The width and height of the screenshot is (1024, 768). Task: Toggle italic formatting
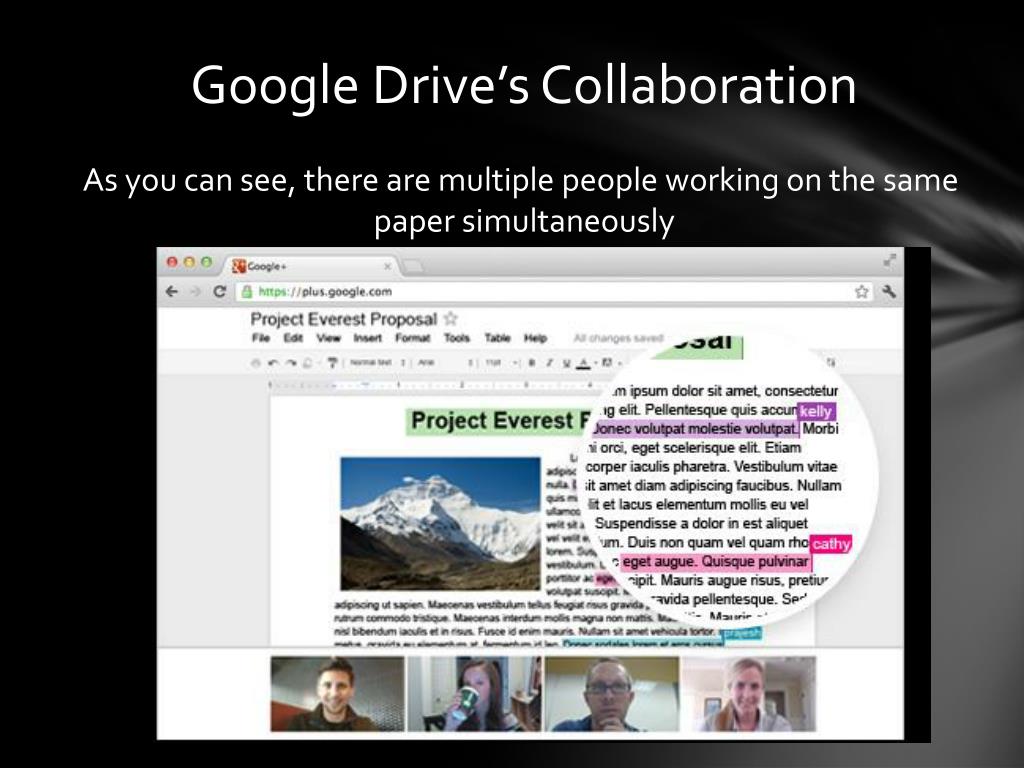549,362
